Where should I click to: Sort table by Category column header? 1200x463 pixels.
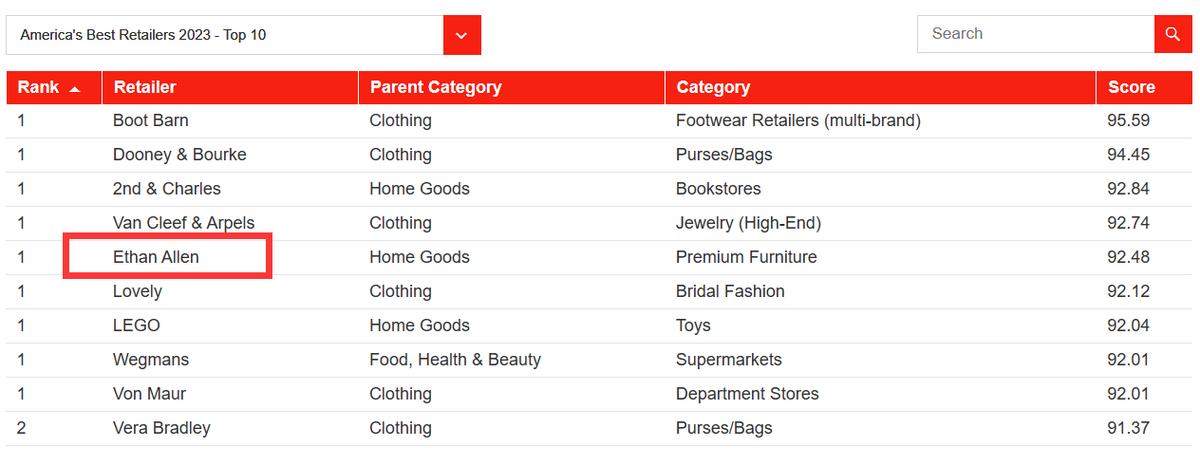click(x=713, y=87)
